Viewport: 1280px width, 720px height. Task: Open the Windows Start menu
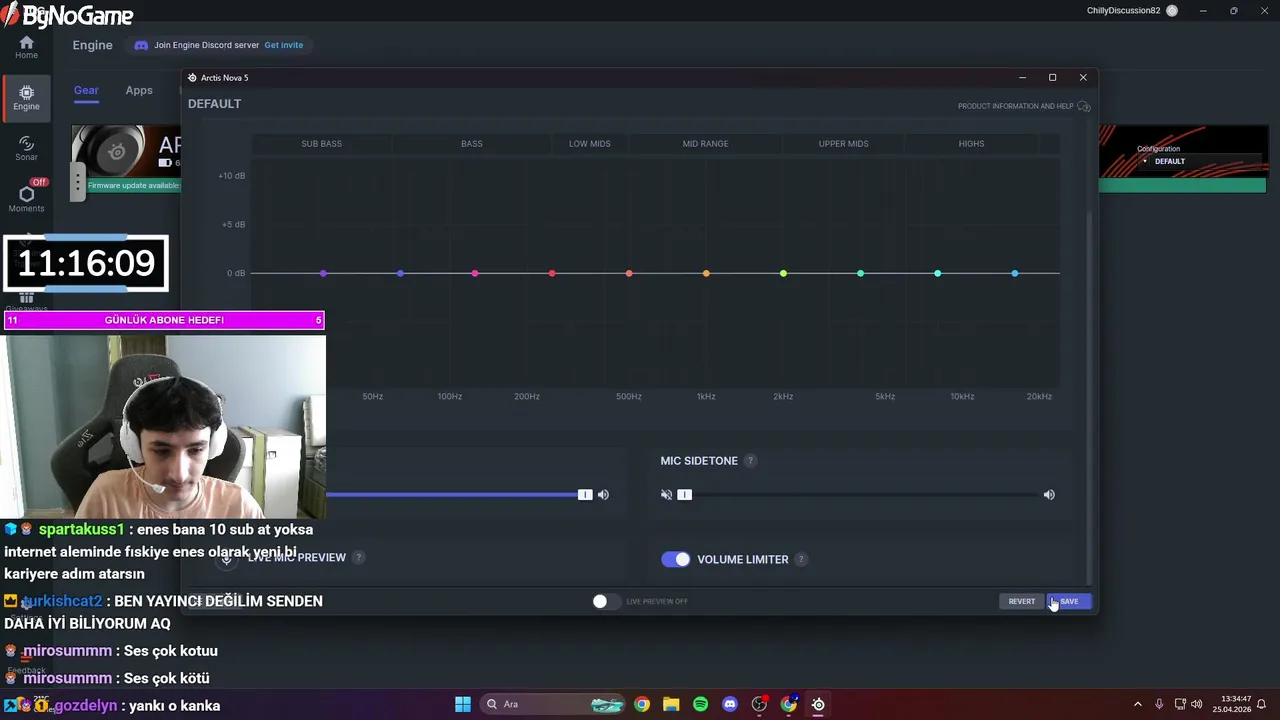tap(463, 704)
